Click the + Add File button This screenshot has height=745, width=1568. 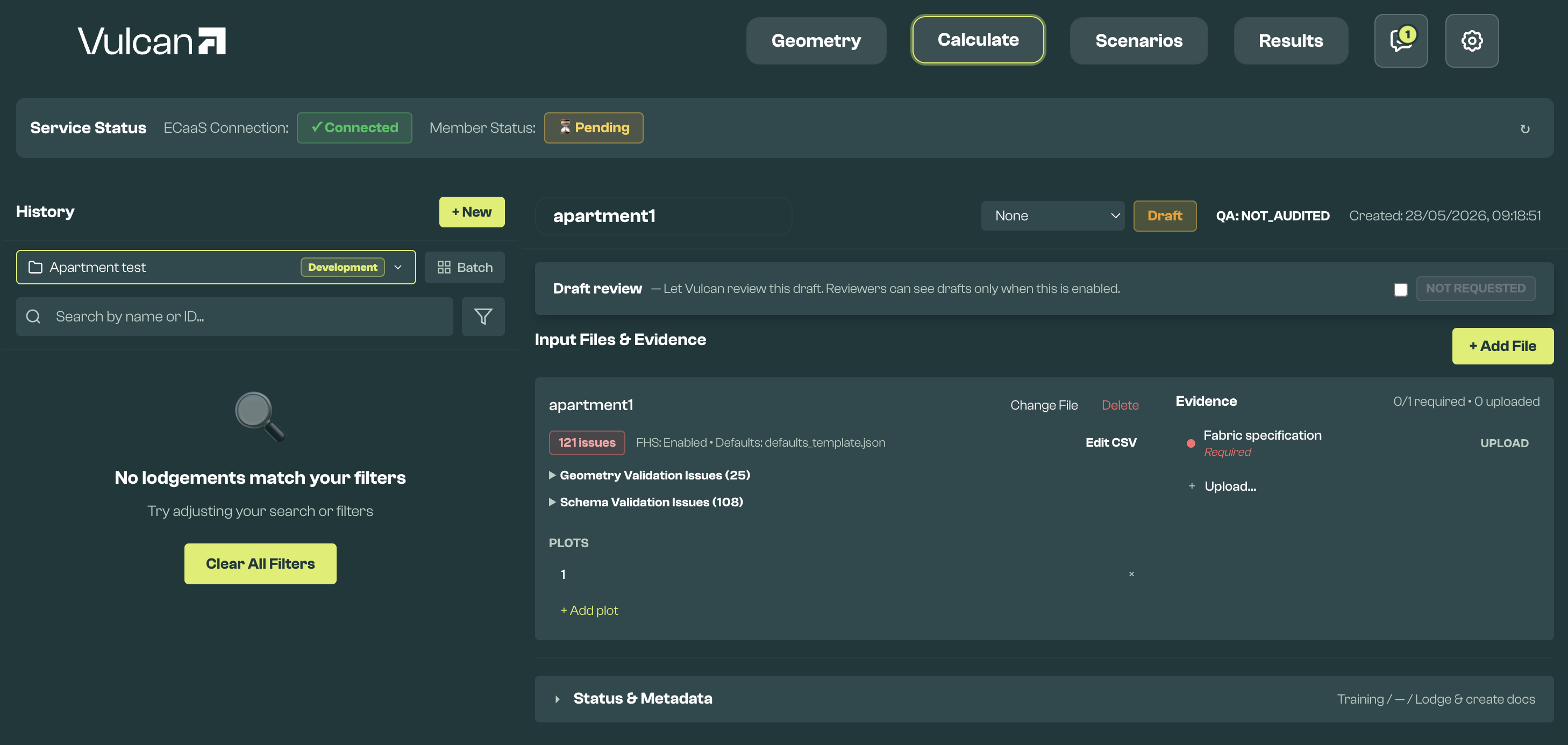click(1503, 346)
